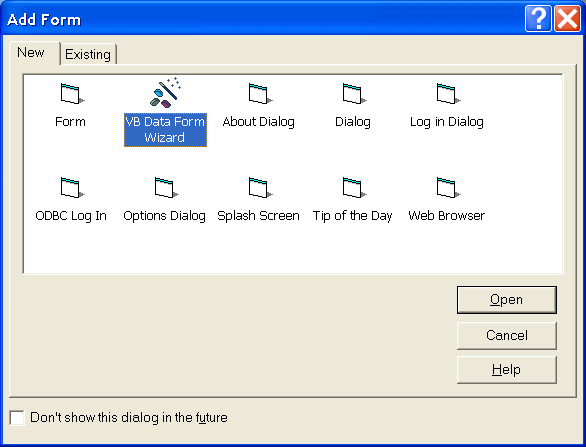Pick the Dialog template icon

click(x=354, y=93)
